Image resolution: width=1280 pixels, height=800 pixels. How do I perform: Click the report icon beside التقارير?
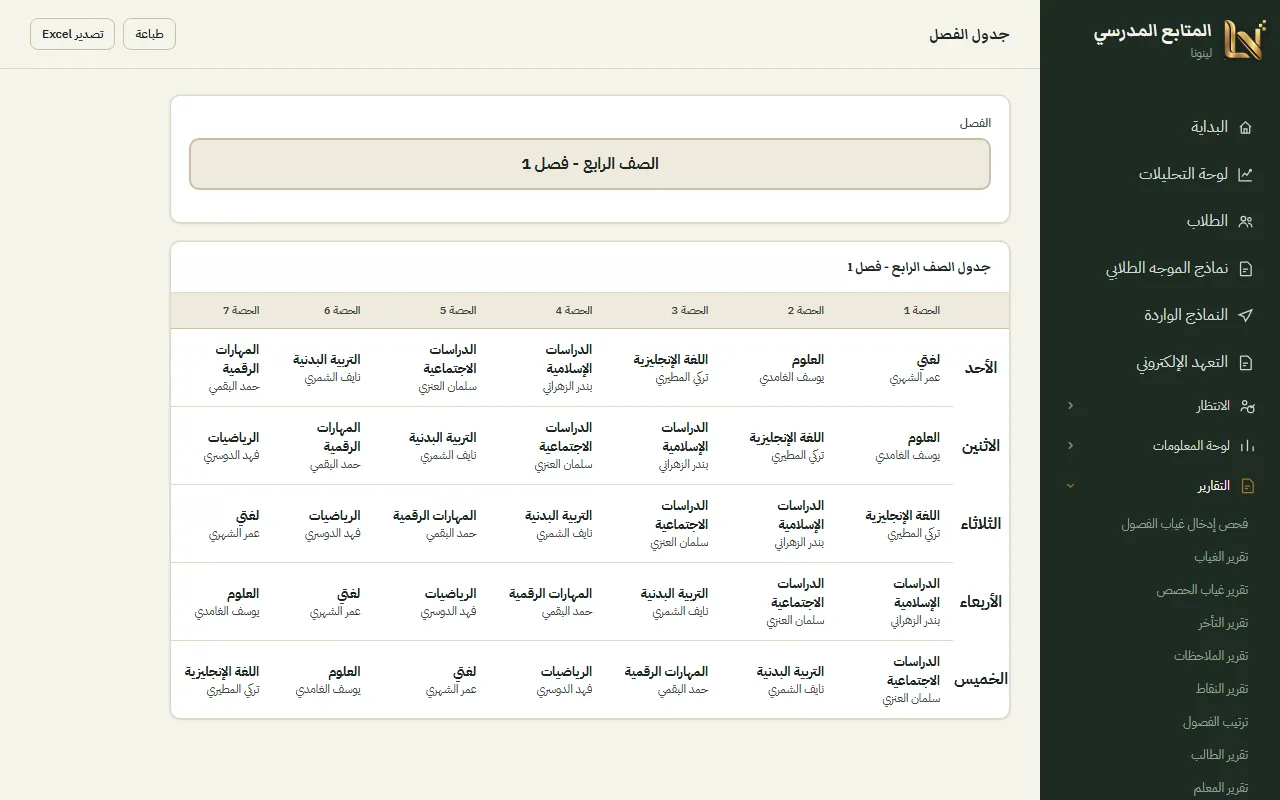(1246, 486)
